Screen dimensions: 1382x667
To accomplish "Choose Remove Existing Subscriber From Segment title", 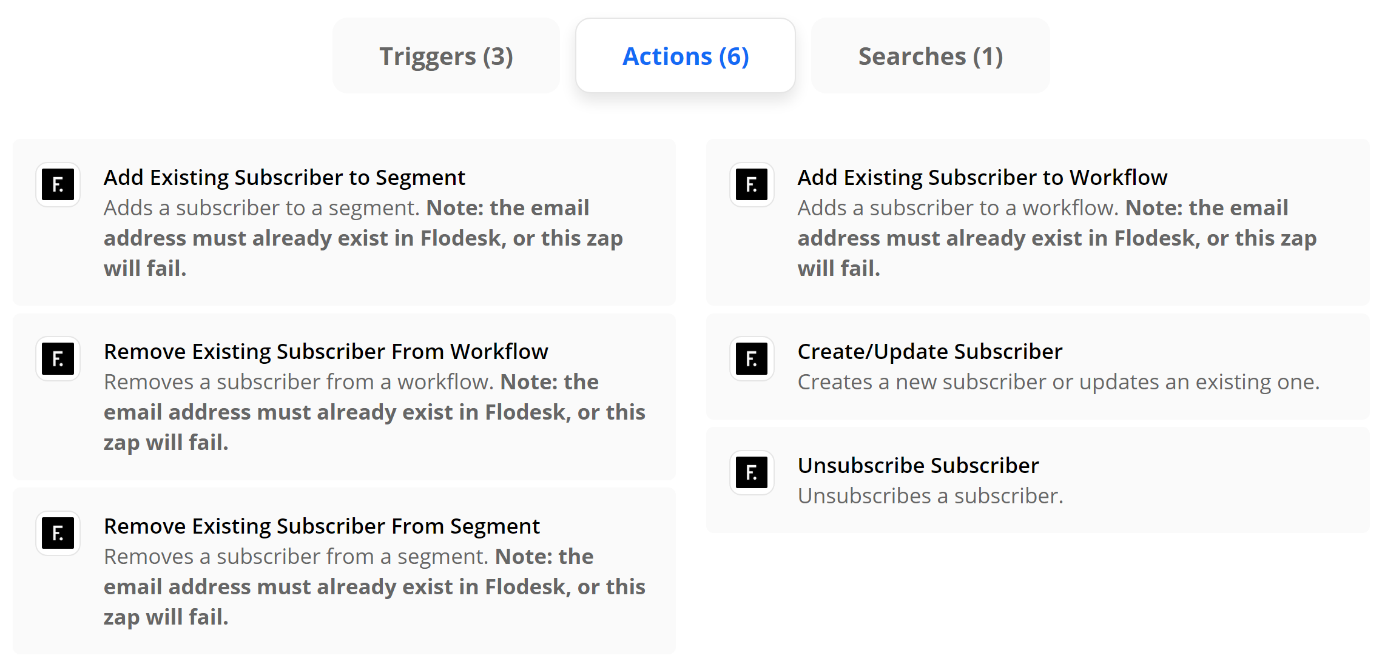I will click(322, 526).
